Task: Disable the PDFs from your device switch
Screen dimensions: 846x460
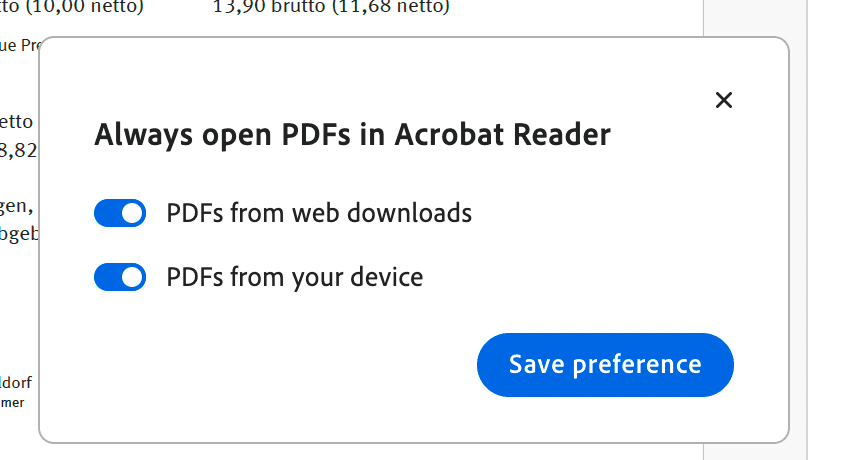Action: [120, 277]
